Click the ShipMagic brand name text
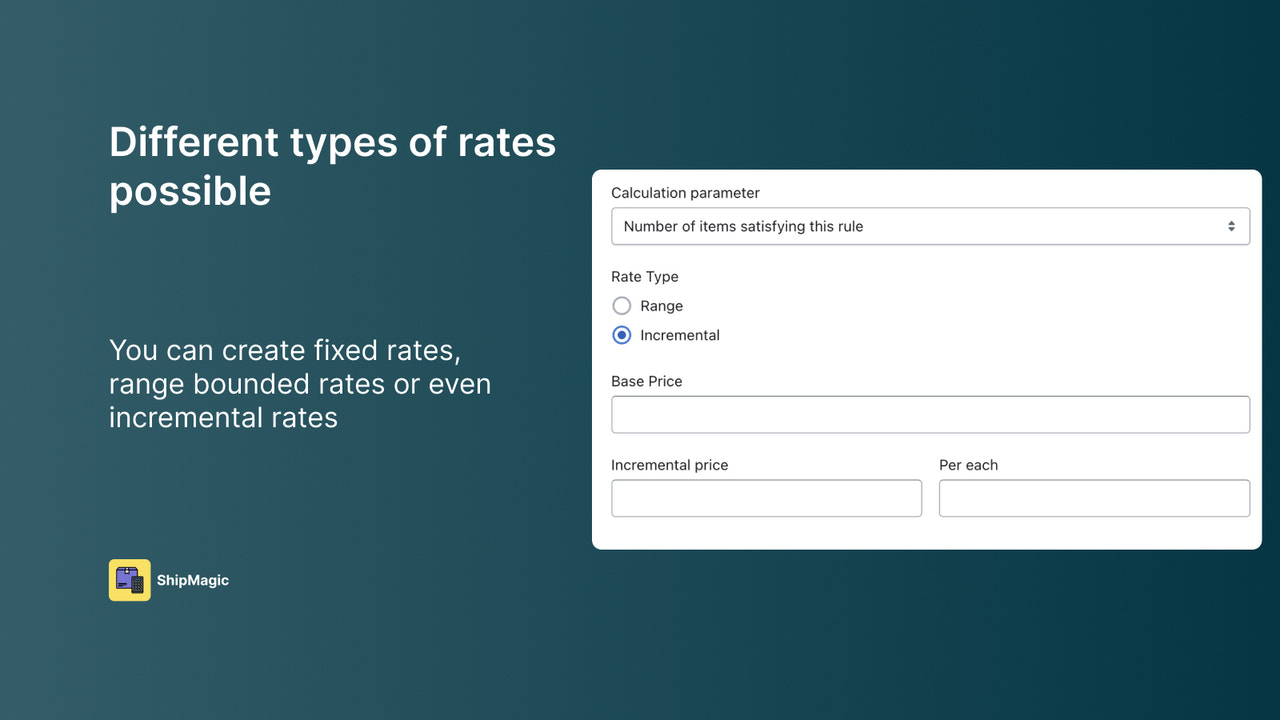Screen dimensions: 1280x720 tap(192, 580)
